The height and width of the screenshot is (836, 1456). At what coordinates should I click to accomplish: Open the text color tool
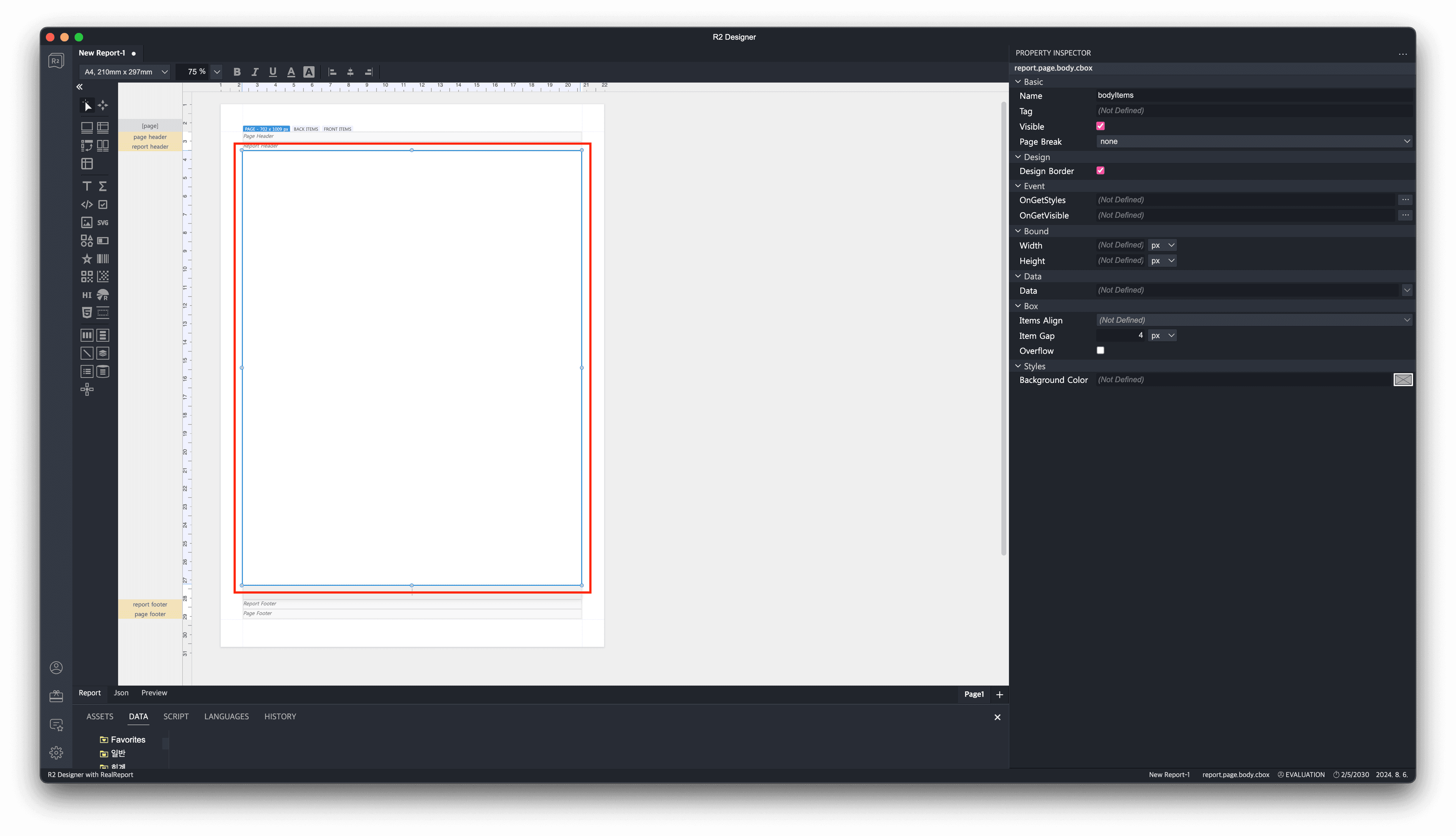coord(291,72)
